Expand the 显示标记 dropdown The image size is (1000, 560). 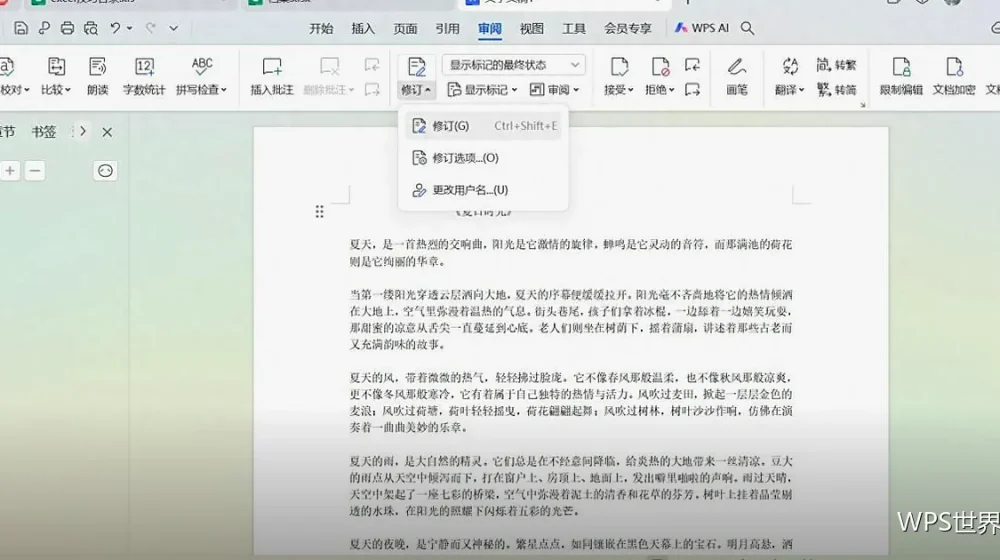pos(482,90)
